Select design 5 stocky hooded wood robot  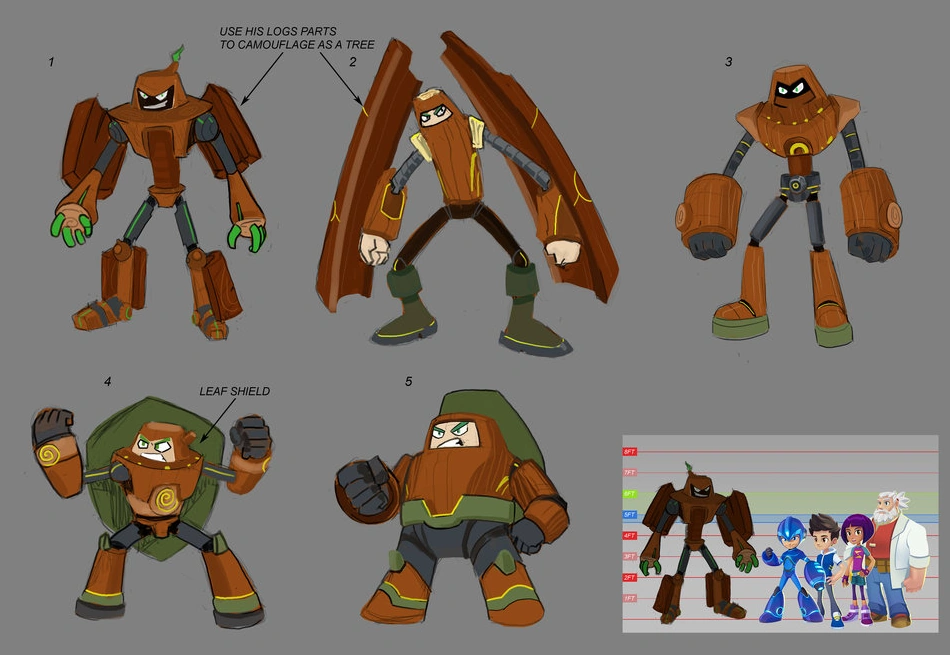[451, 509]
